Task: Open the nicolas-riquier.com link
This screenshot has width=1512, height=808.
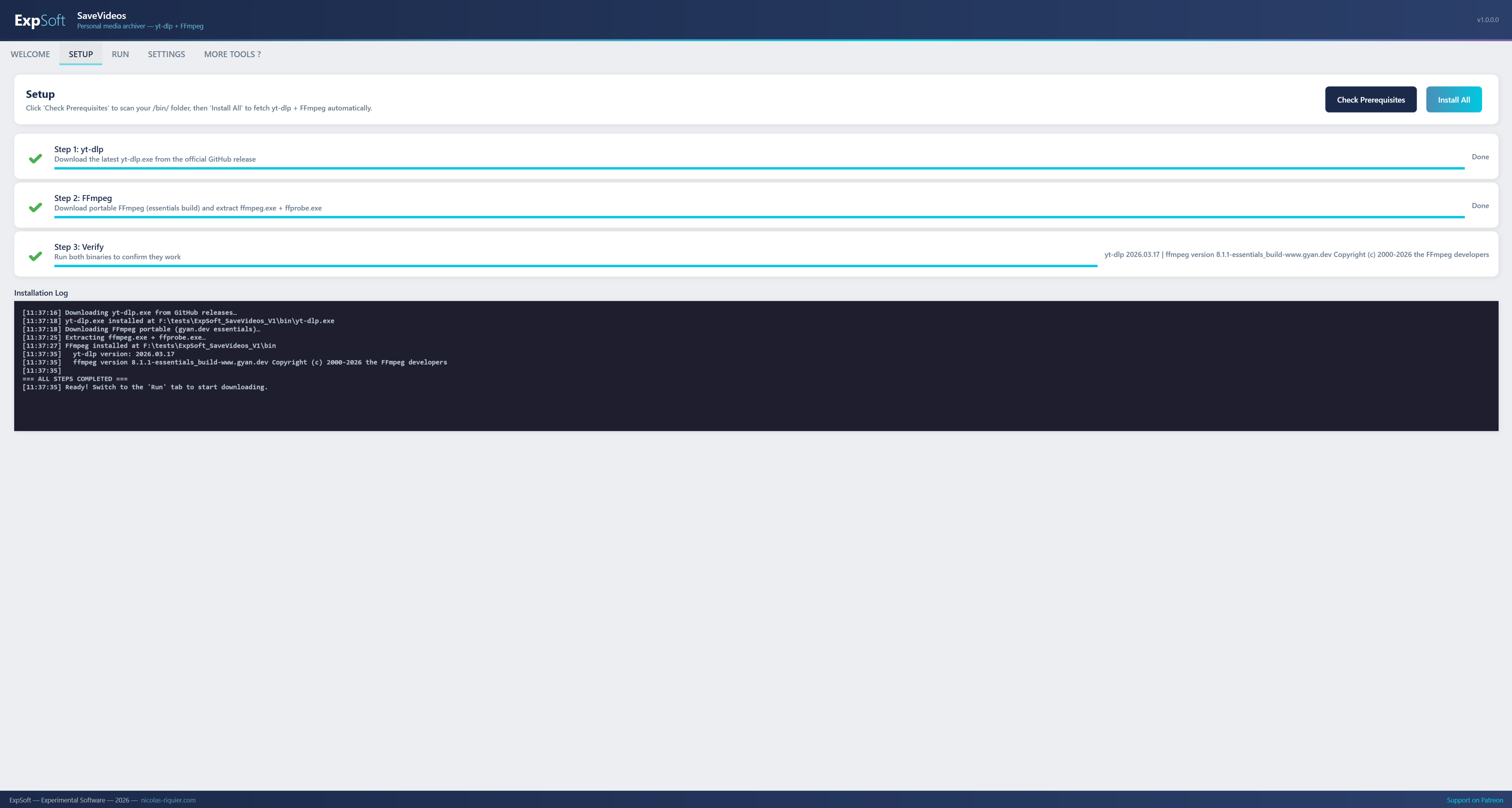Action: (169, 800)
